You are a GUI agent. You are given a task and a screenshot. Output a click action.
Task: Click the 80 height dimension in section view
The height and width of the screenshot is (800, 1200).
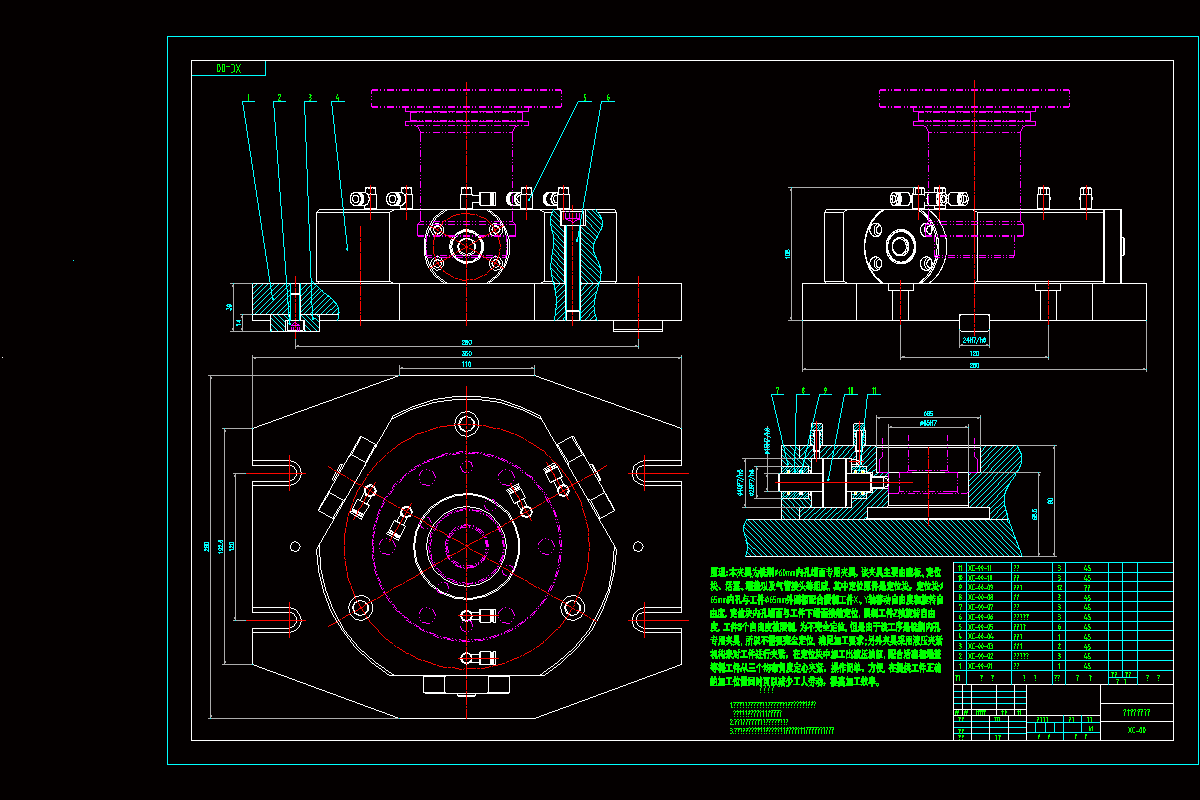[x=1051, y=500]
